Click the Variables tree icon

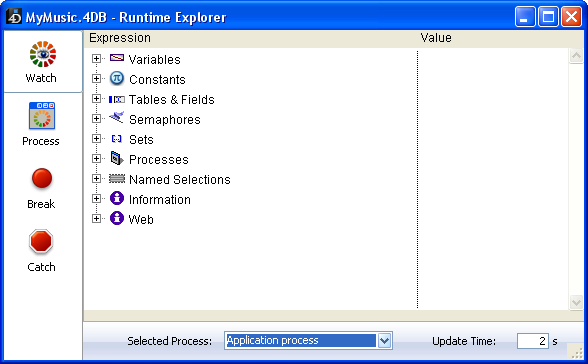117,58
